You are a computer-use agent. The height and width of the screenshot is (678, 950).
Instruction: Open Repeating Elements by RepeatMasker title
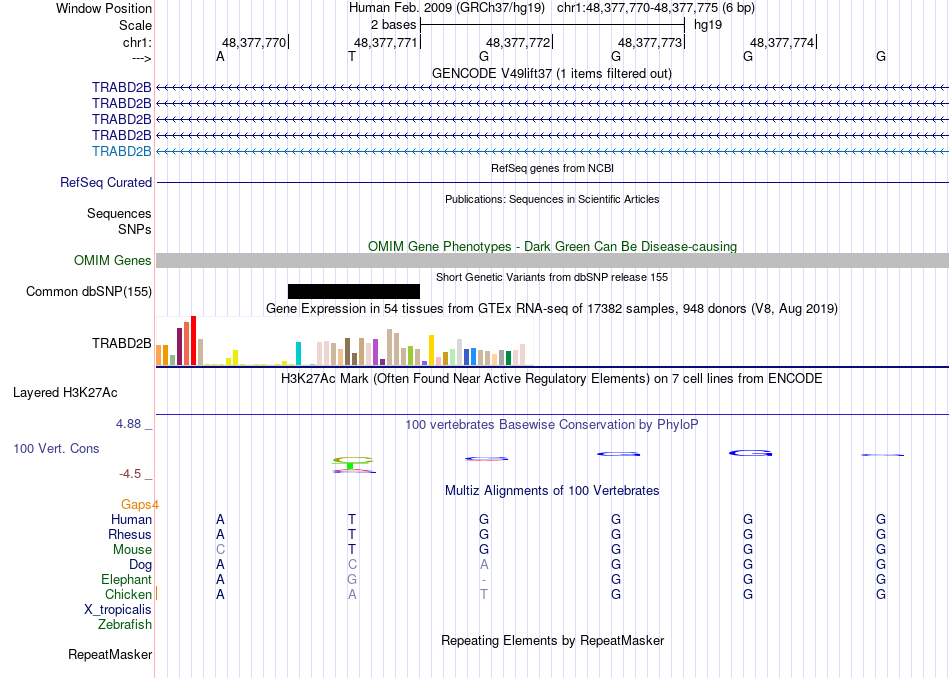[553, 640]
